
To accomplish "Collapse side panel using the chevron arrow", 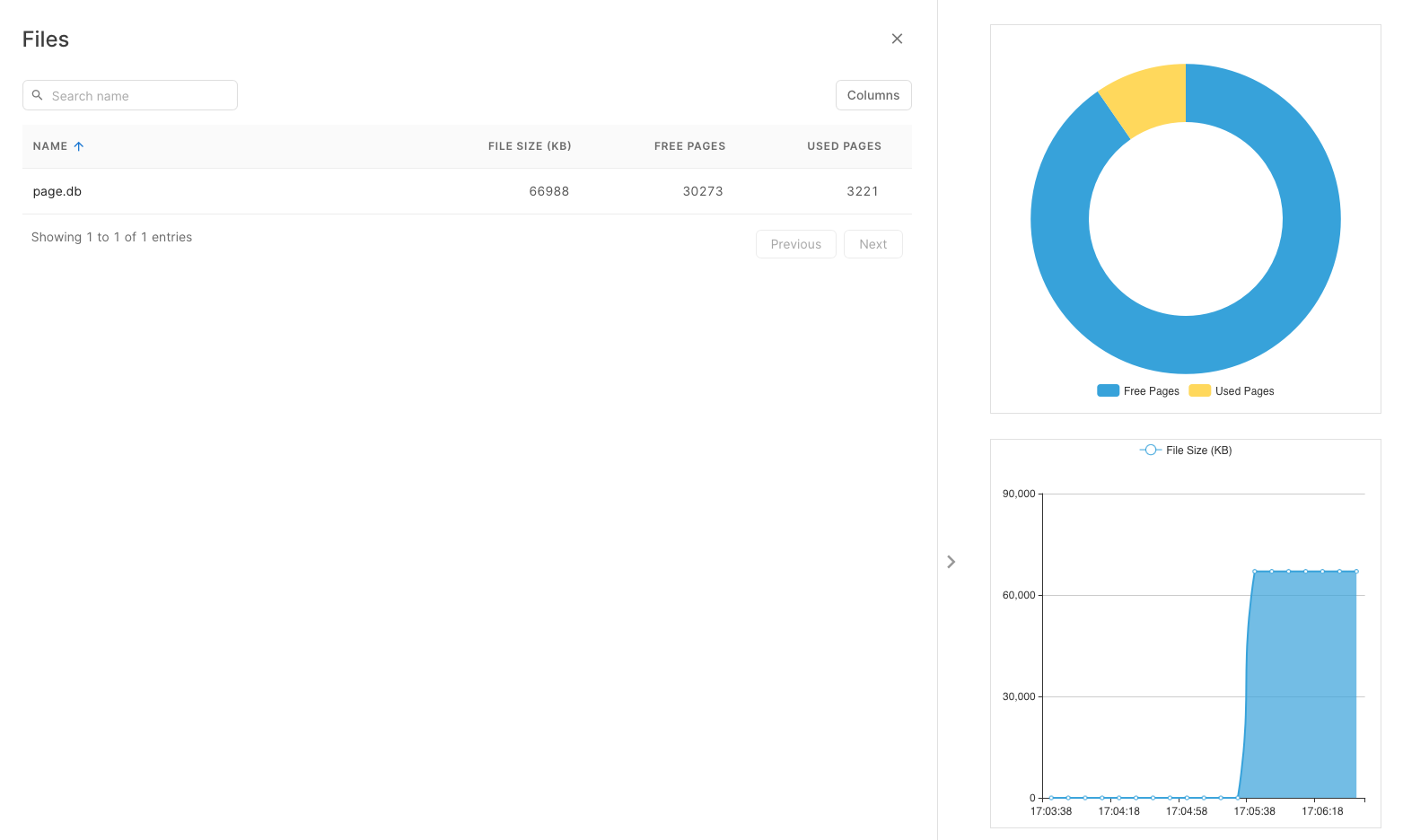I will 951,562.
